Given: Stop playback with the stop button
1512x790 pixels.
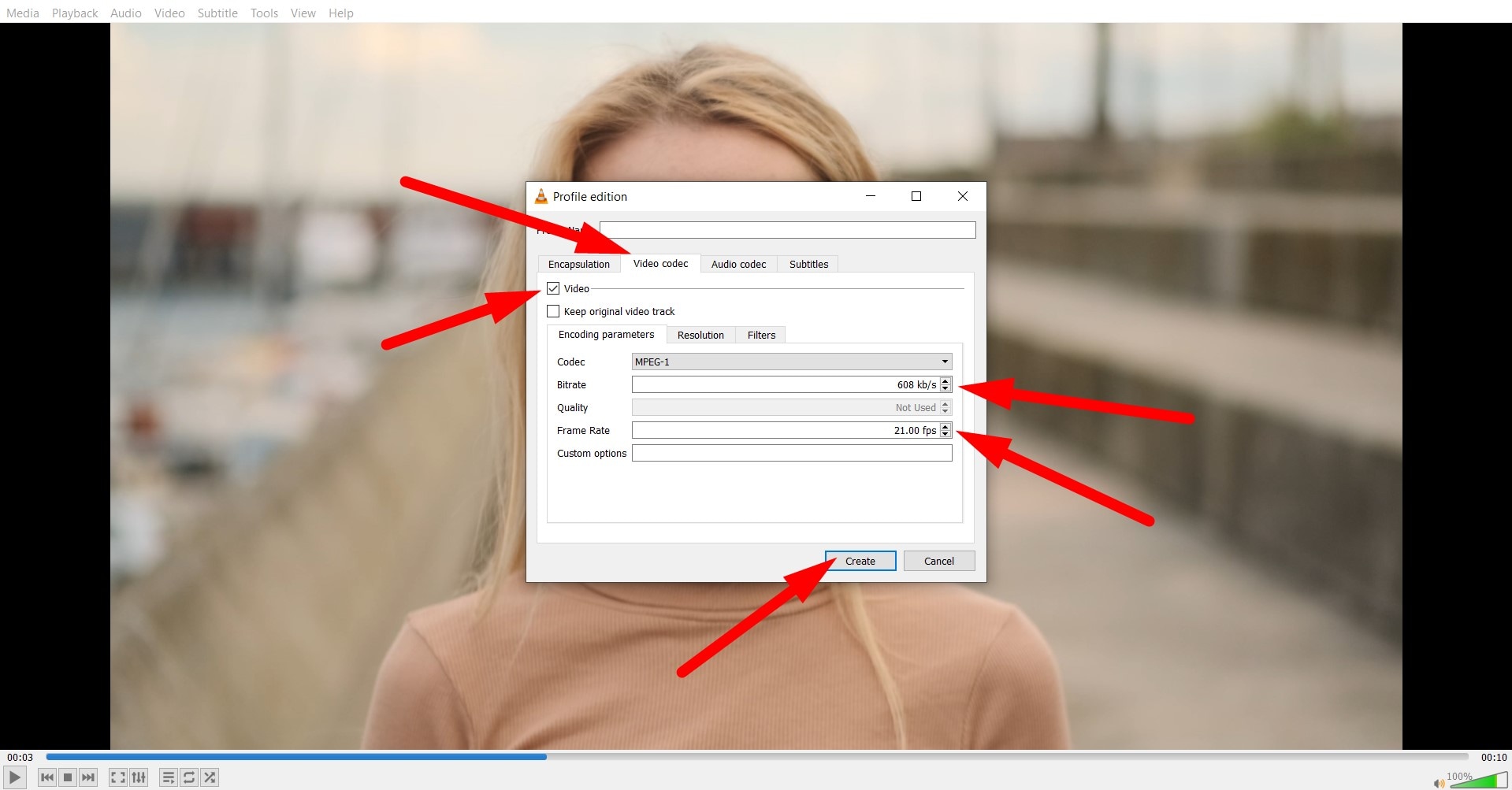Looking at the screenshot, I should point(68,777).
